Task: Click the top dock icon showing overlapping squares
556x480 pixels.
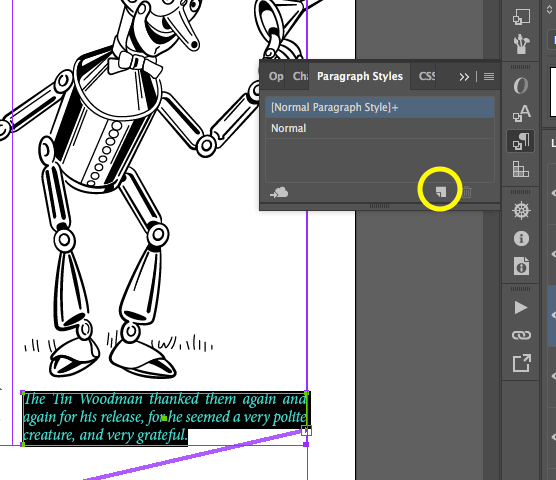Action: [x=521, y=17]
